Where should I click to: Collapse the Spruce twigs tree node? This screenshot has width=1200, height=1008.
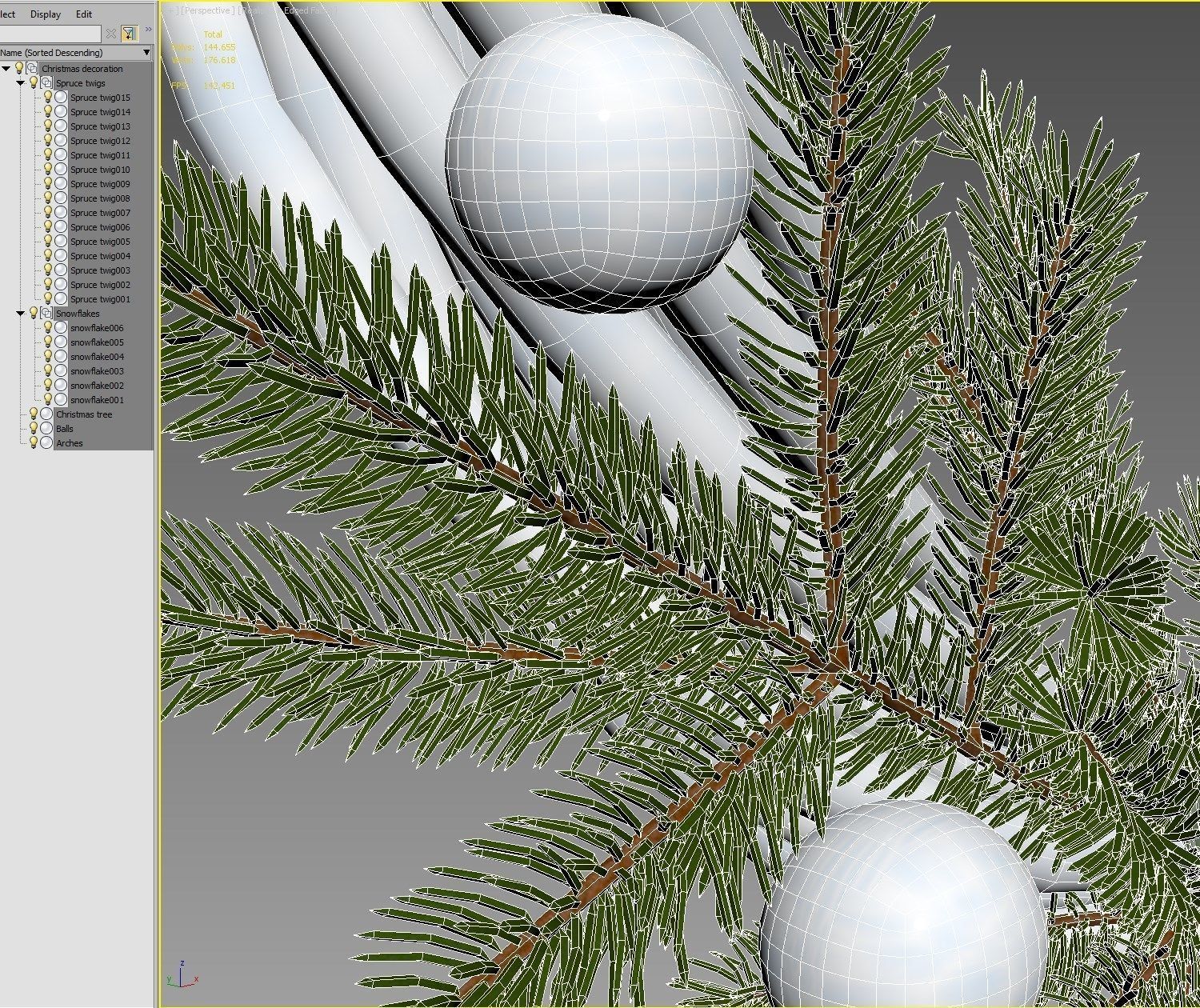21,83
